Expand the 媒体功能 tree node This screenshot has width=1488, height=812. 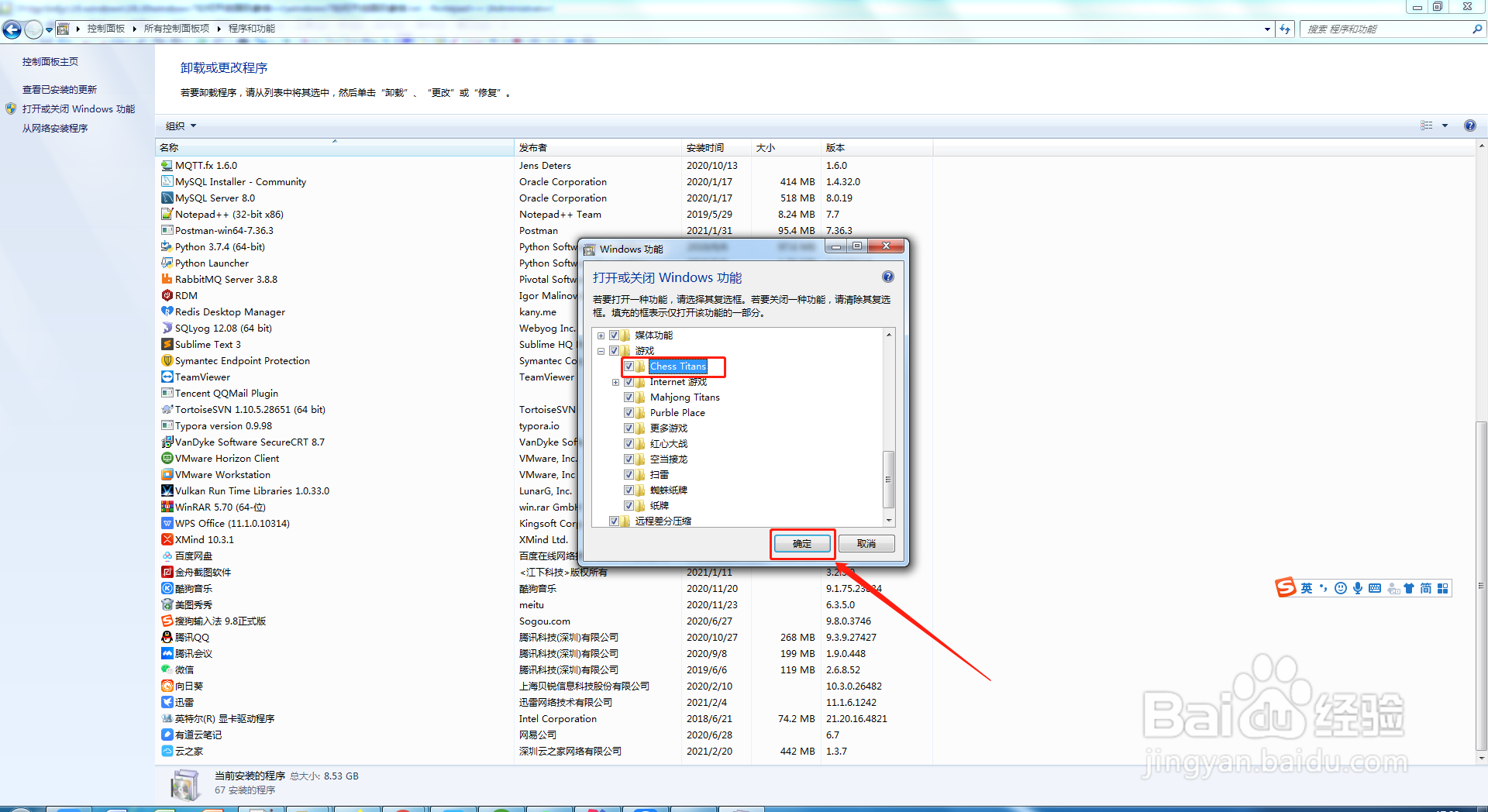point(601,335)
